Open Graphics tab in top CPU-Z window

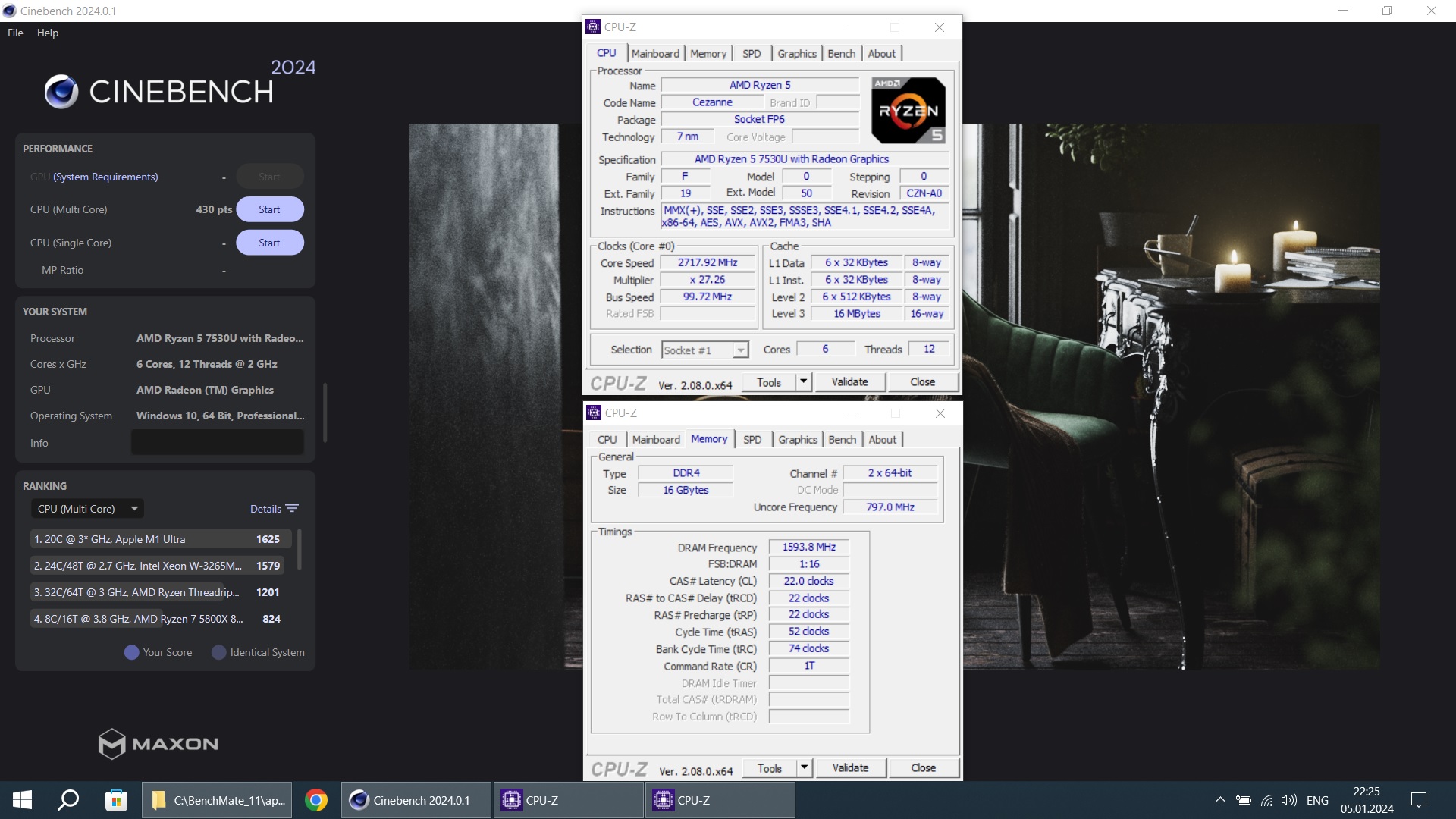click(797, 53)
